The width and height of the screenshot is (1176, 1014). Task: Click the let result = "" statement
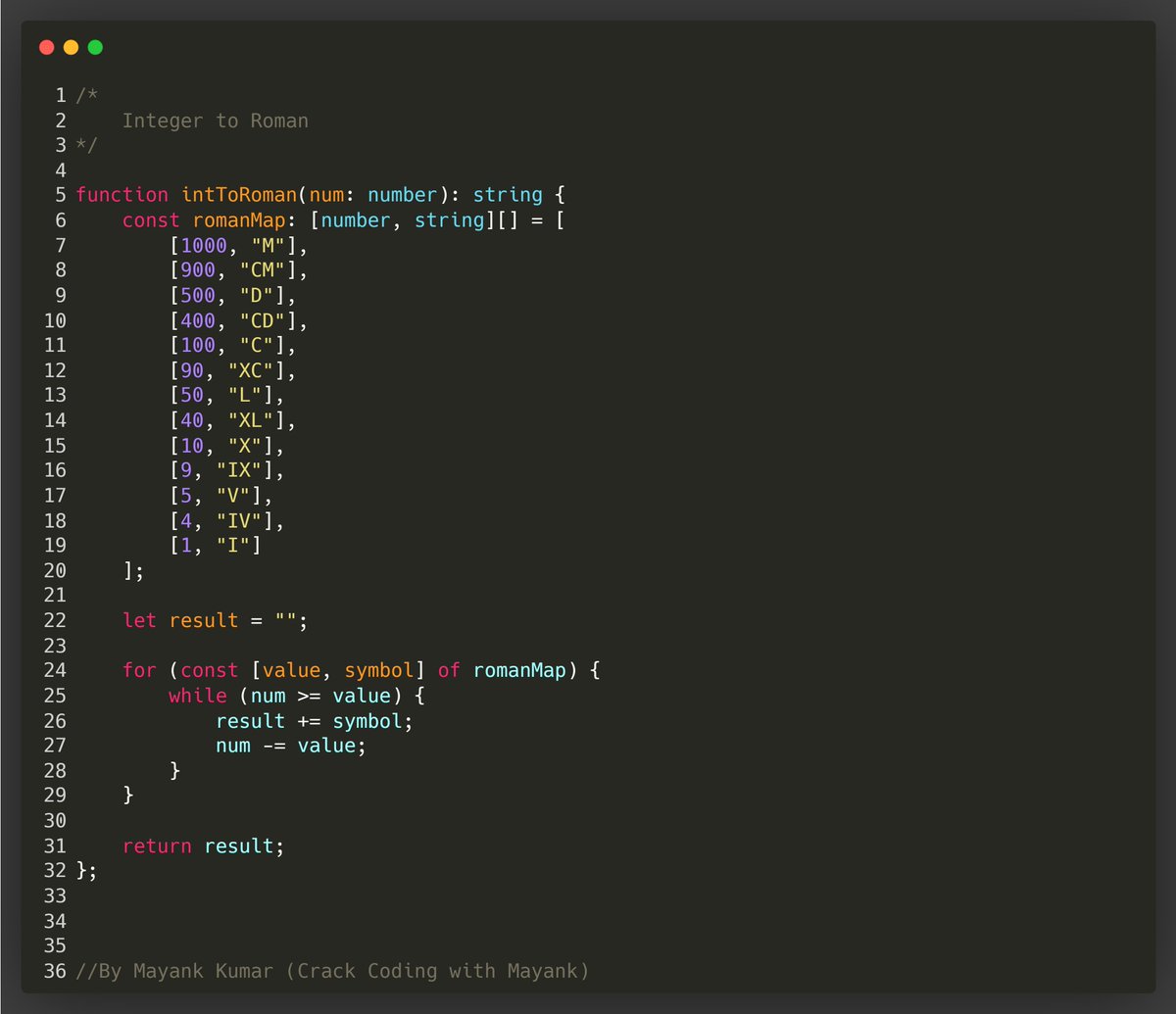(x=215, y=620)
